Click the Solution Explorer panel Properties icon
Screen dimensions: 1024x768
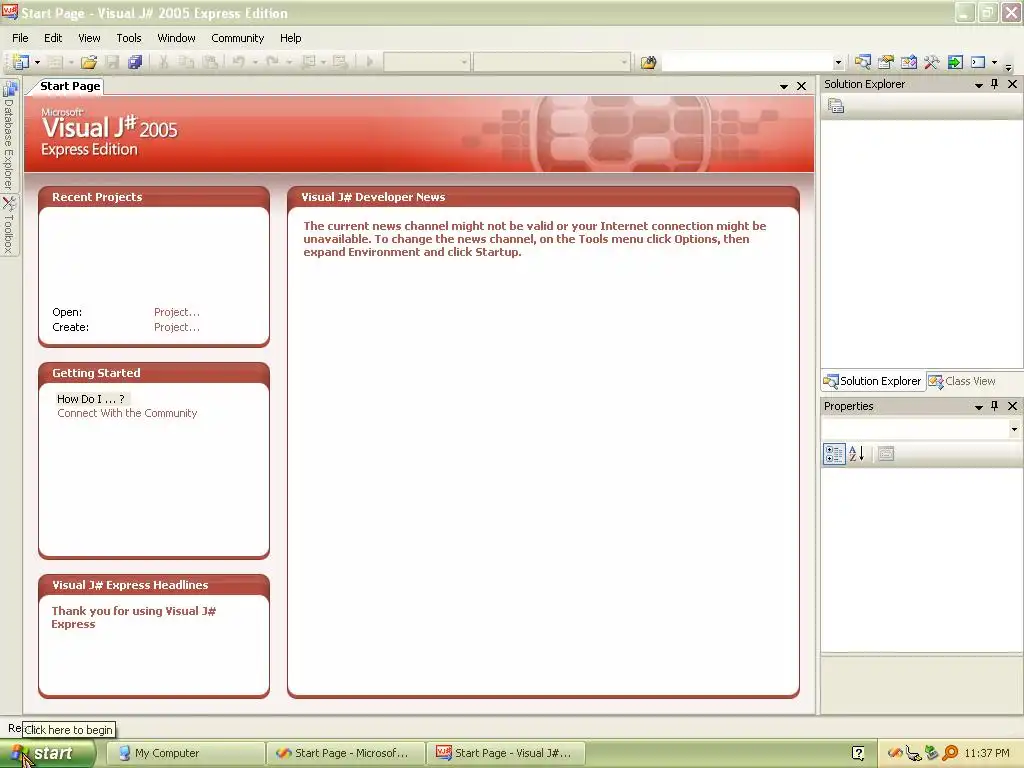836,106
